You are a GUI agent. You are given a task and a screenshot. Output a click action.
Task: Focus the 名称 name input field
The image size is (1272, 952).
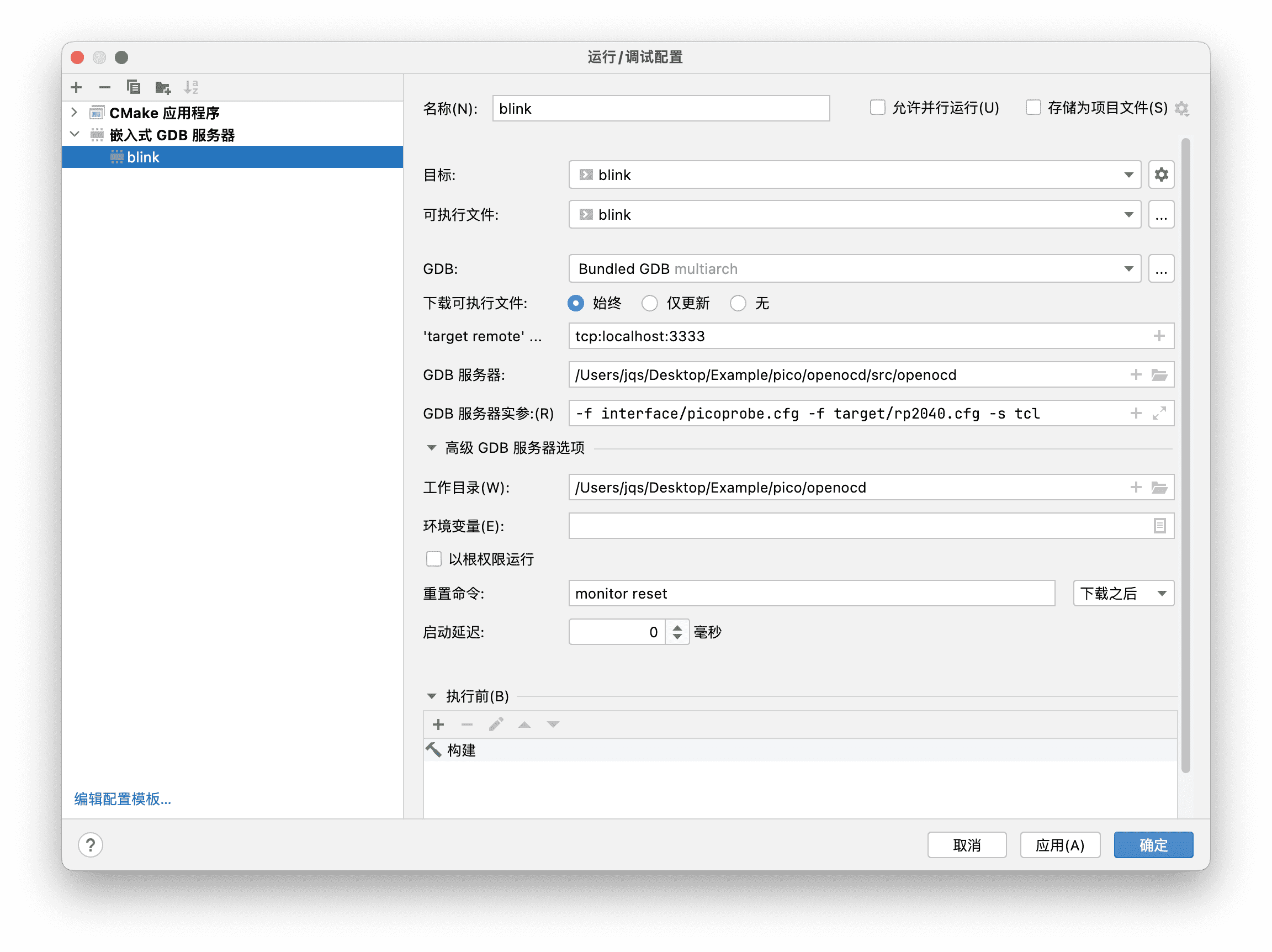pyautogui.click(x=661, y=109)
